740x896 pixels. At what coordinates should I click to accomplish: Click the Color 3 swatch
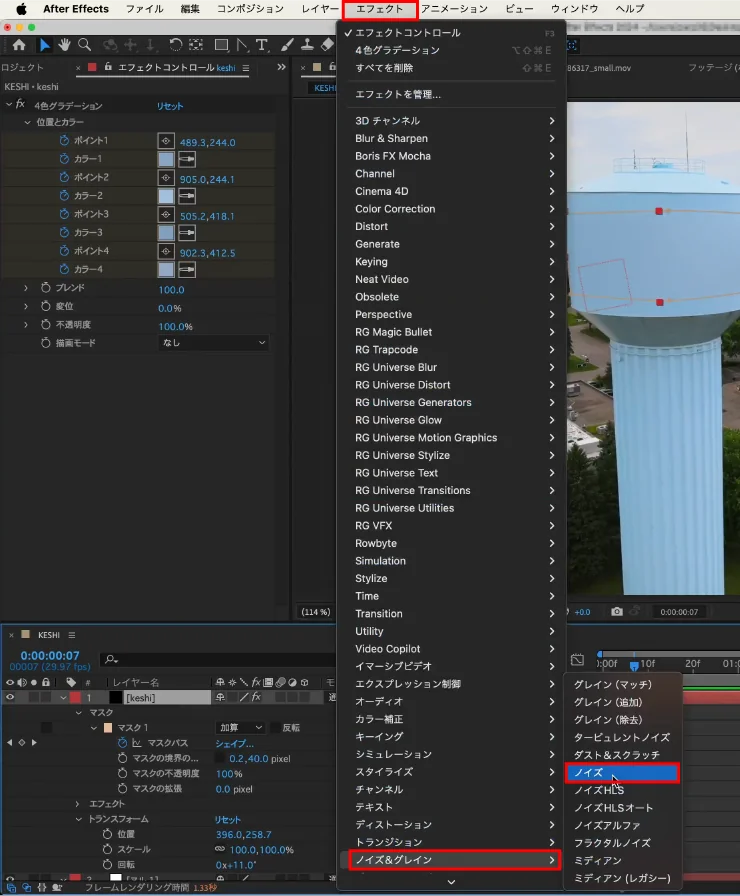[x=166, y=233]
